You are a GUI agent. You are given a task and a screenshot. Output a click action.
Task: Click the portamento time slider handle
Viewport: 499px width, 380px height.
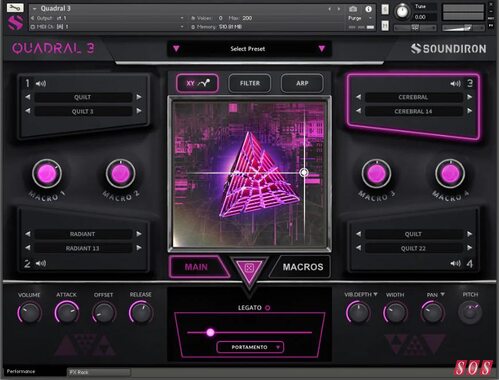210,332
